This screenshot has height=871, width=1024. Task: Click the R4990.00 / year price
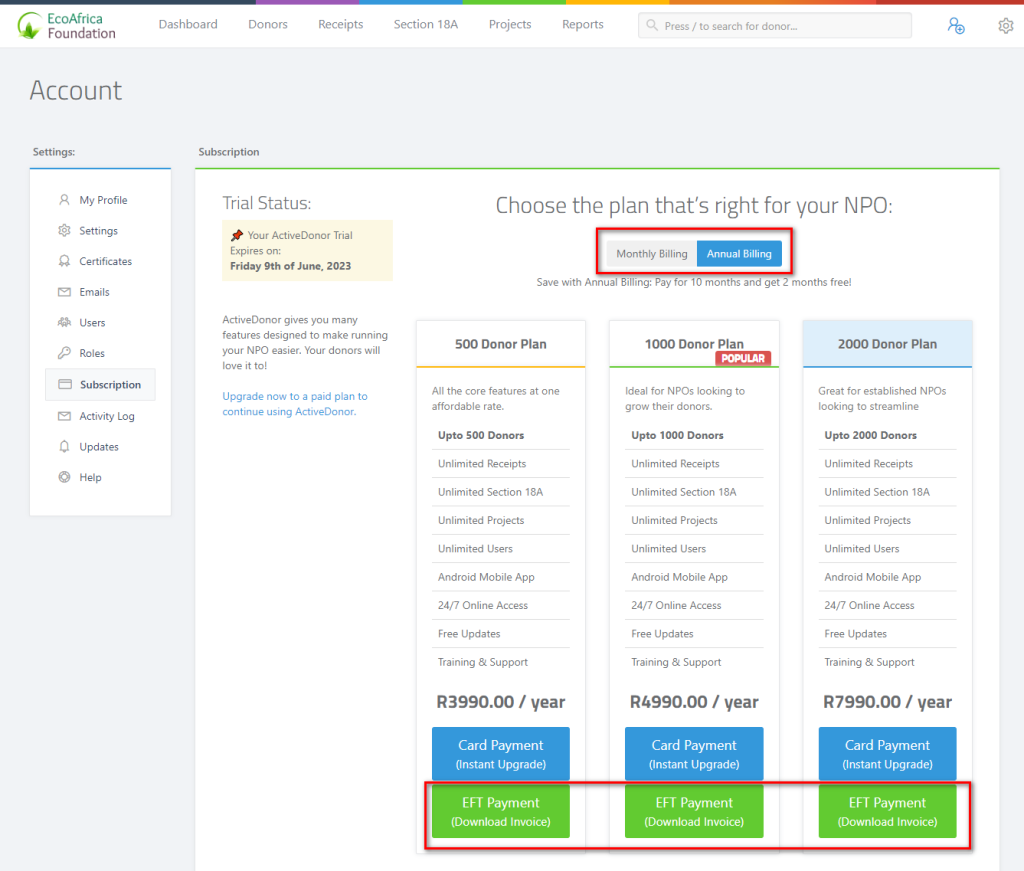(x=694, y=702)
